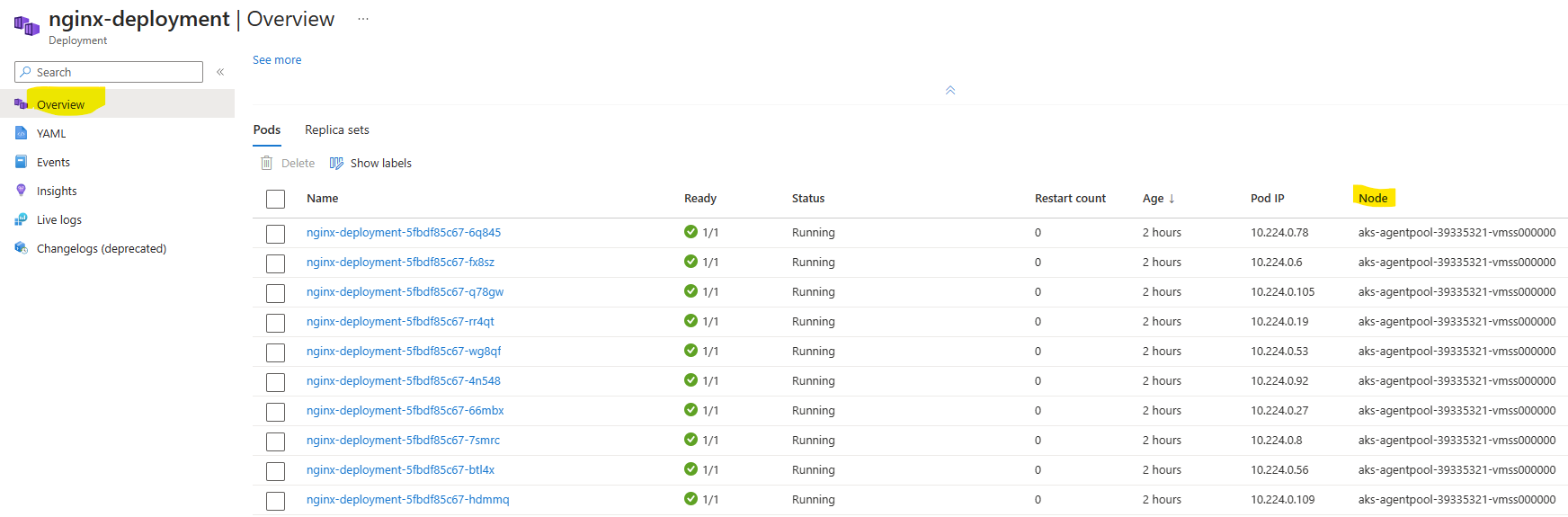Open pod nginx-deployment-5fbdf85c67-hdmmq link
This screenshot has height=517, width=1568.
coord(408,499)
